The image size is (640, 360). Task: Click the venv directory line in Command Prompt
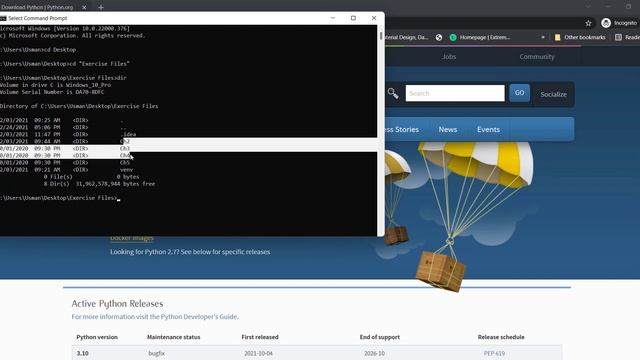(x=67, y=170)
